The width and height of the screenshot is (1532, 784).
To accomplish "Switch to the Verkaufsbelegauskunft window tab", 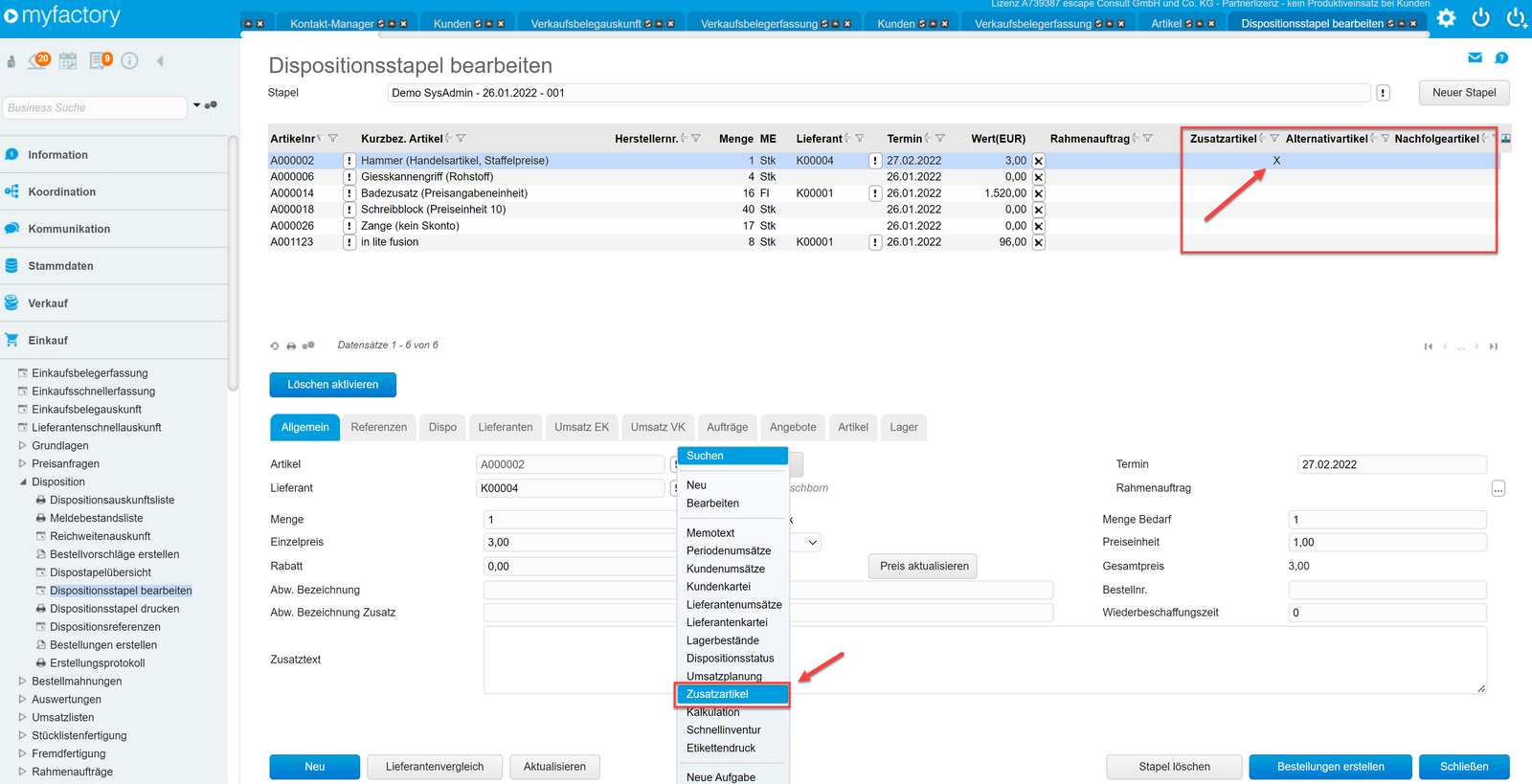I will (586, 24).
